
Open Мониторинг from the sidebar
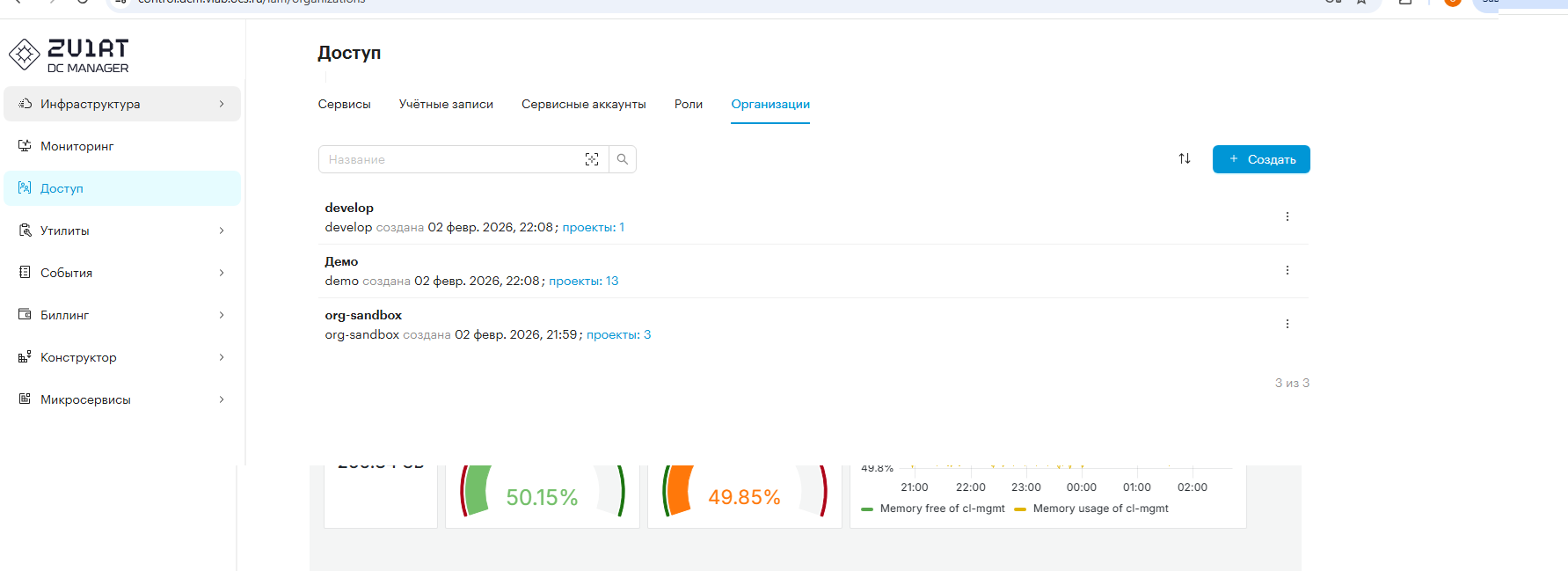[x=77, y=146]
